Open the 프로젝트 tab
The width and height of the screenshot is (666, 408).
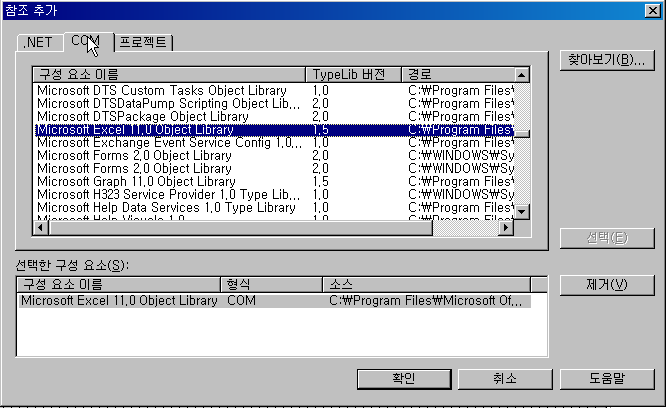(143, 42)
